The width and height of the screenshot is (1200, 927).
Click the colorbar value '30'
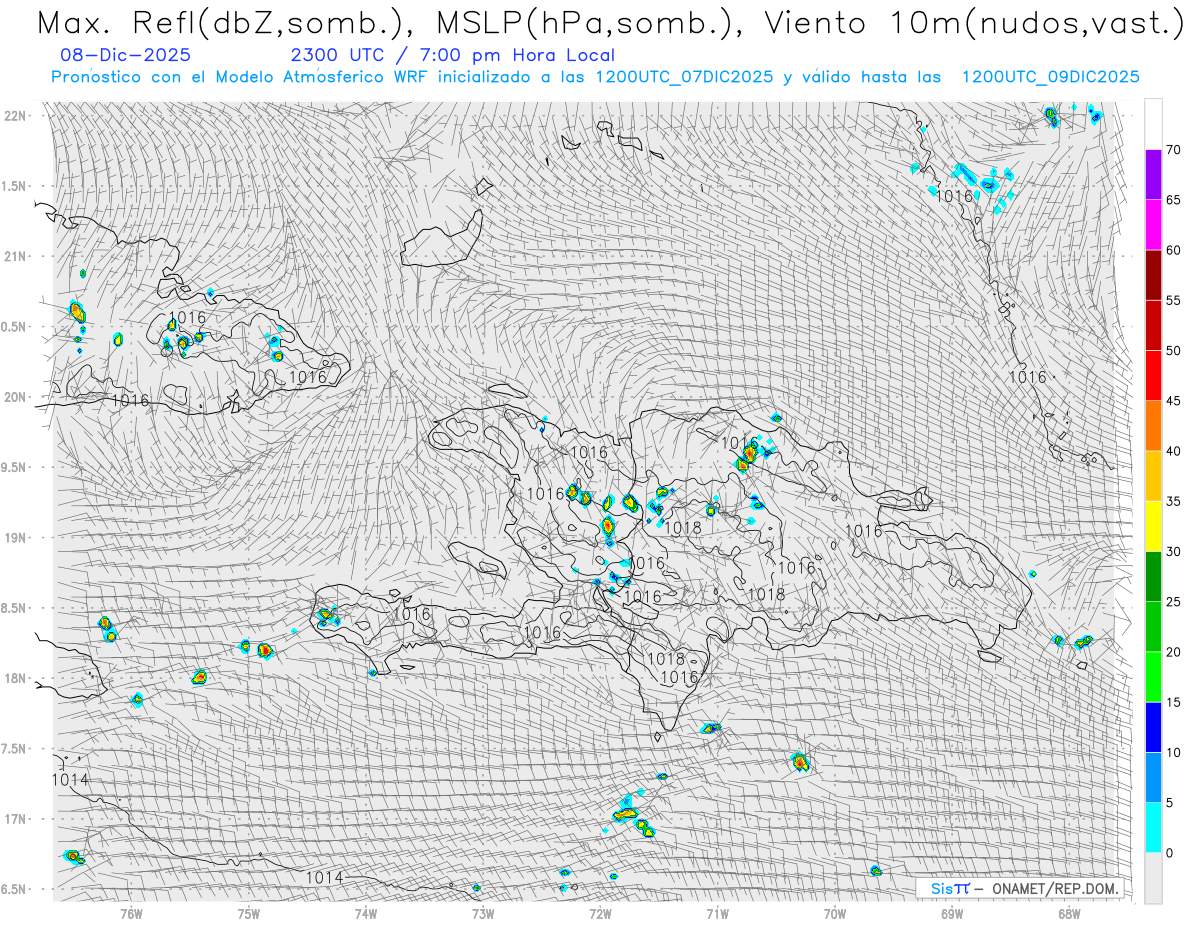click(x=1173, y=552)
